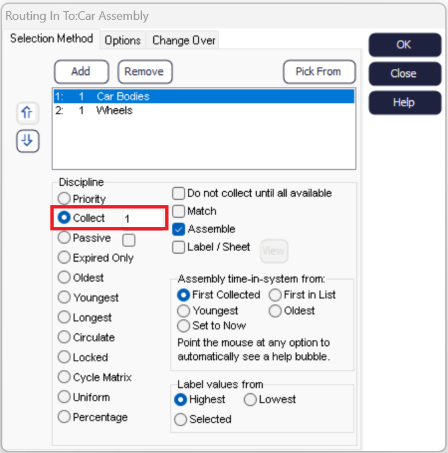Viewport: 448px width, 453px height.
Task: Move selected item up with arrow icon
Action: tap(28, 113)
